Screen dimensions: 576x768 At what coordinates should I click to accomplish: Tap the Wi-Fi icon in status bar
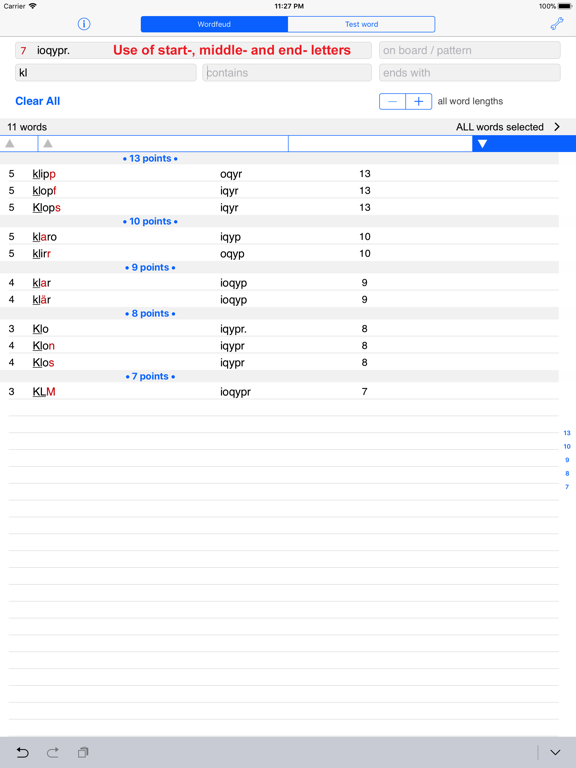click(x=32, y=6)
